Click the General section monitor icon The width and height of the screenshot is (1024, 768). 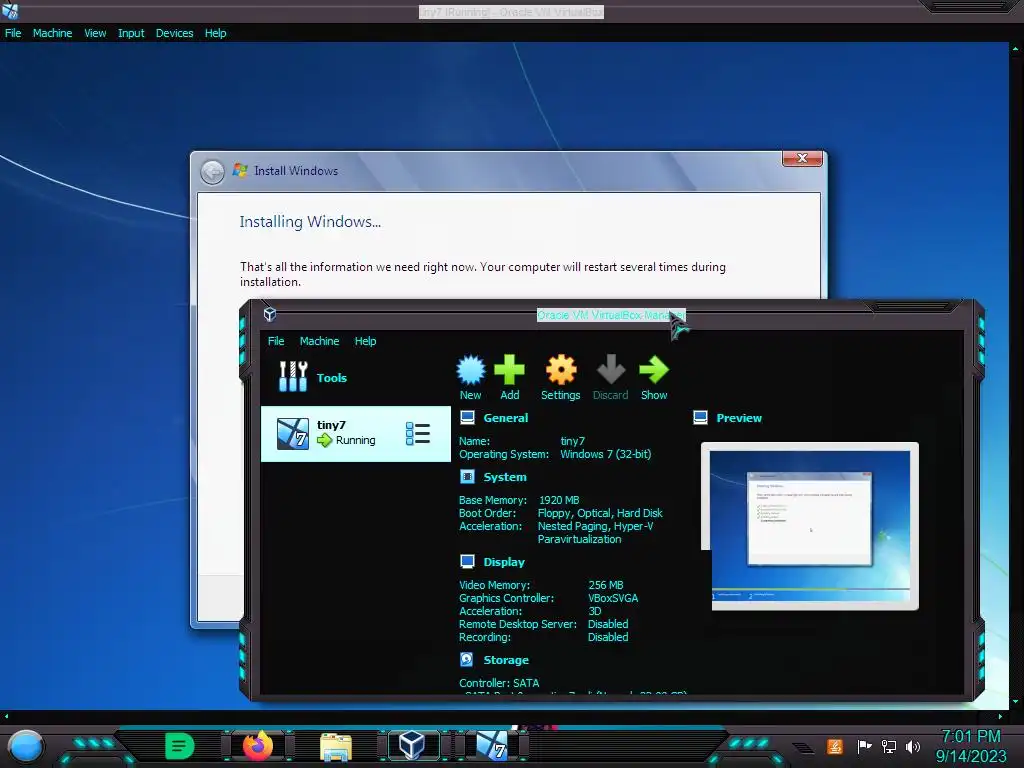coord(468,418)
